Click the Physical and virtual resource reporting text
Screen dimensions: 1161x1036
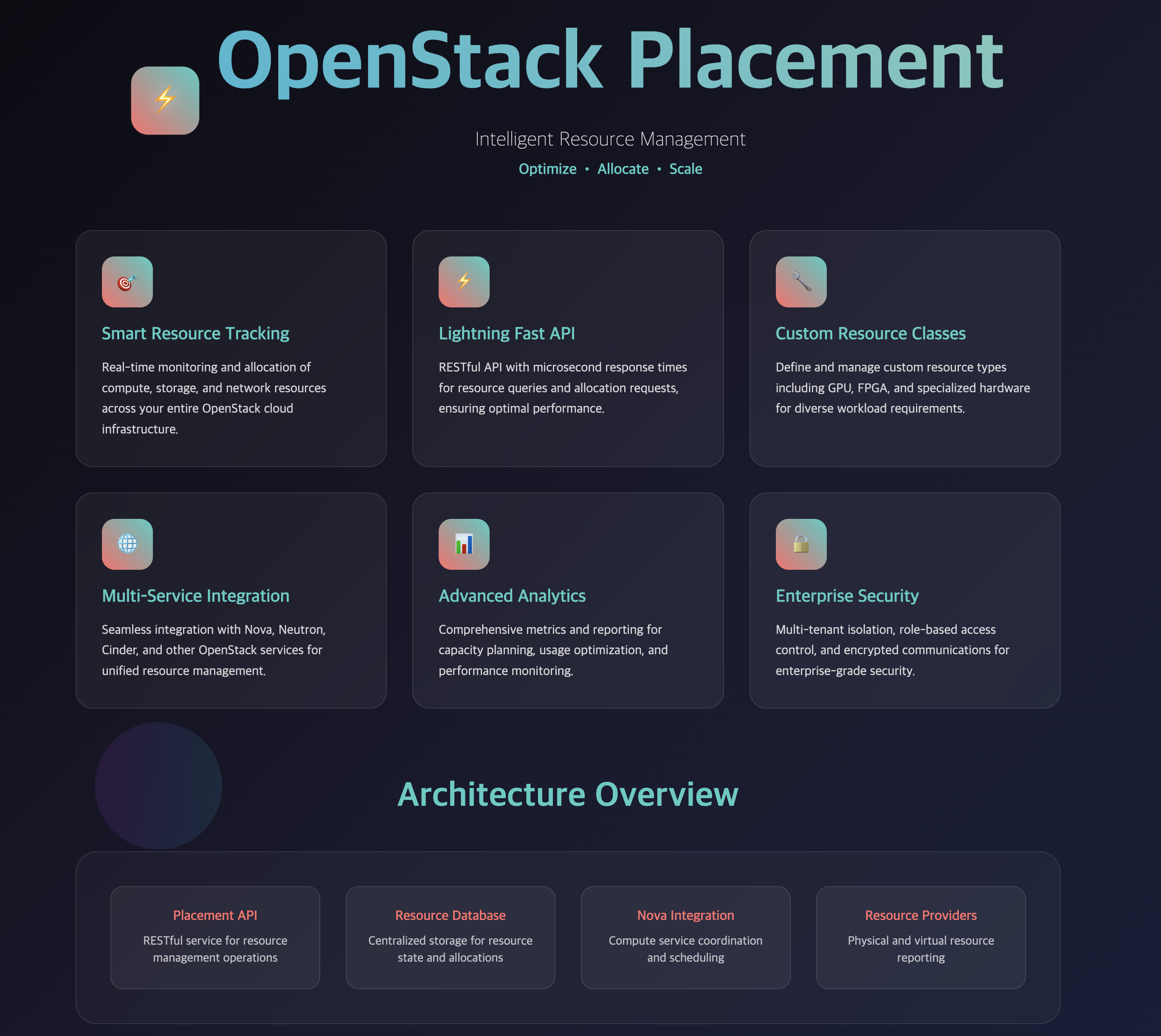click(x=921, y=949)
